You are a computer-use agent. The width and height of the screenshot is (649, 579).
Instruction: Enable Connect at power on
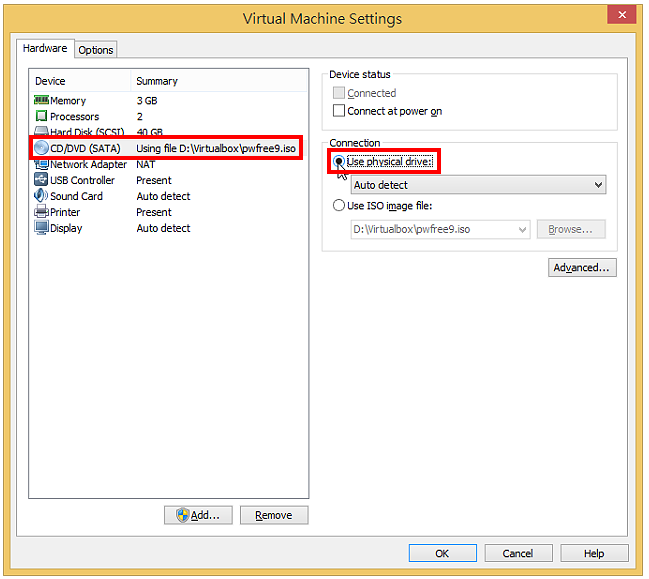340,111
